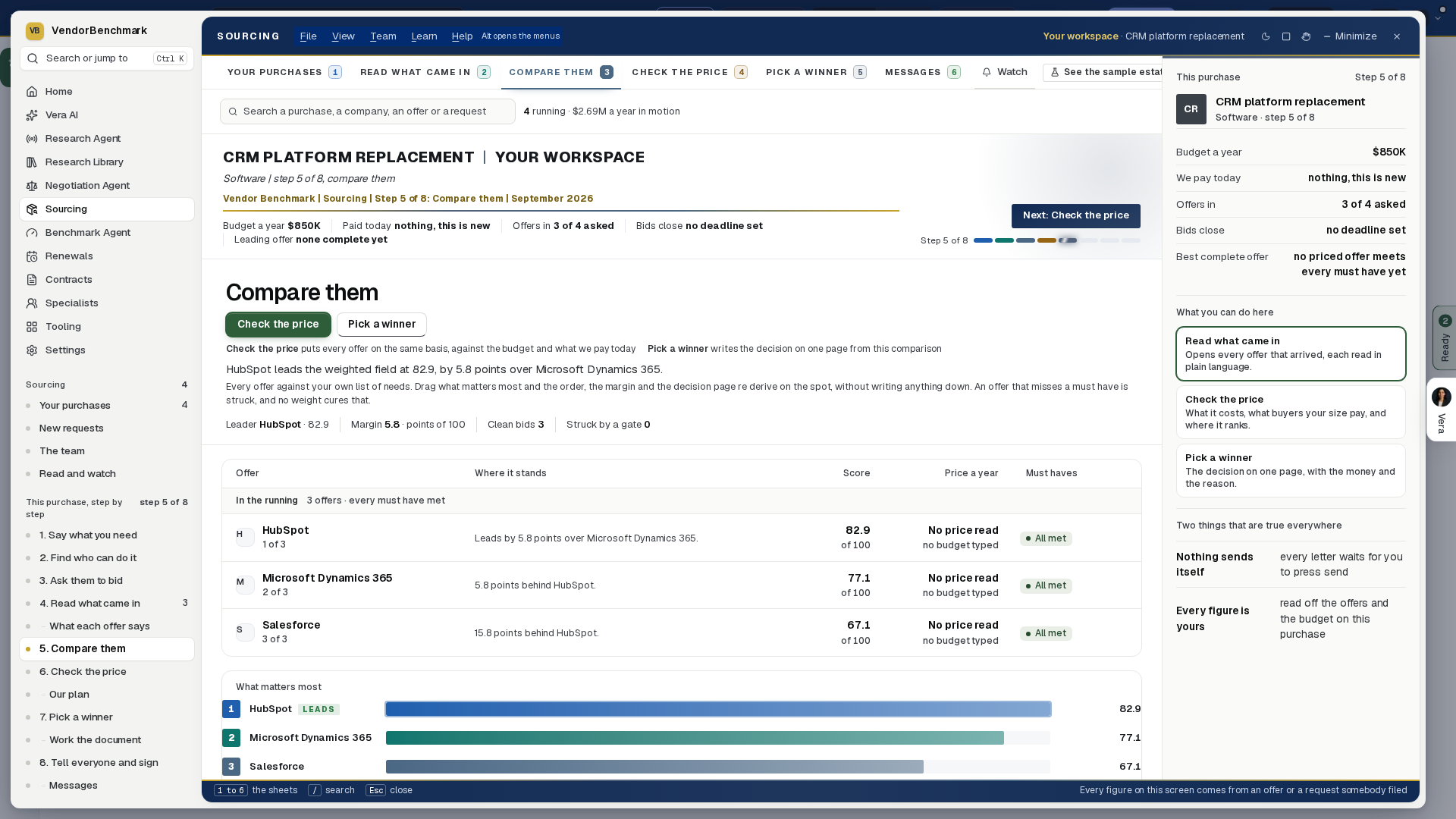Viewport: 1456px width, 819px height.
Task: Click the square window icon beside the moon
Action: pos(1286,36)
